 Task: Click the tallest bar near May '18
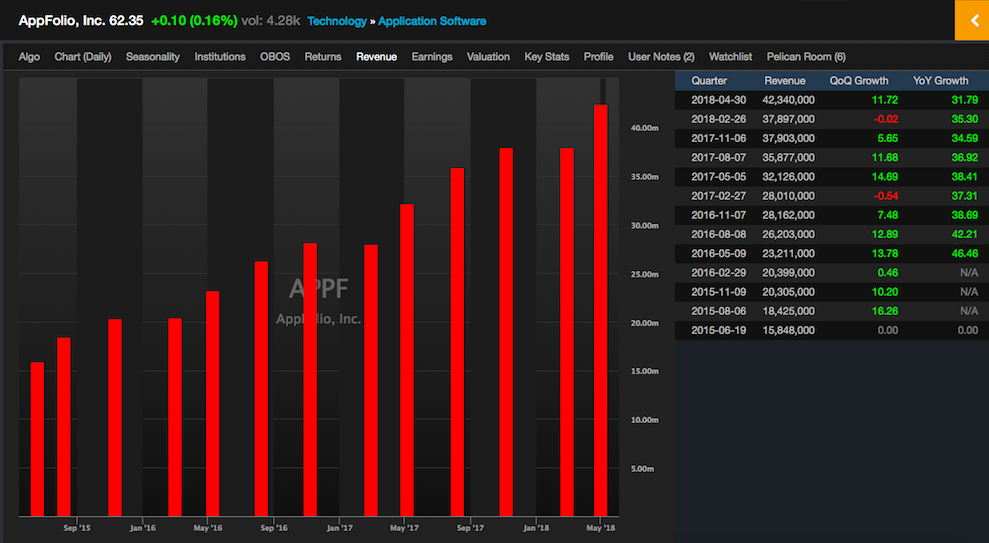pos(600,310)
